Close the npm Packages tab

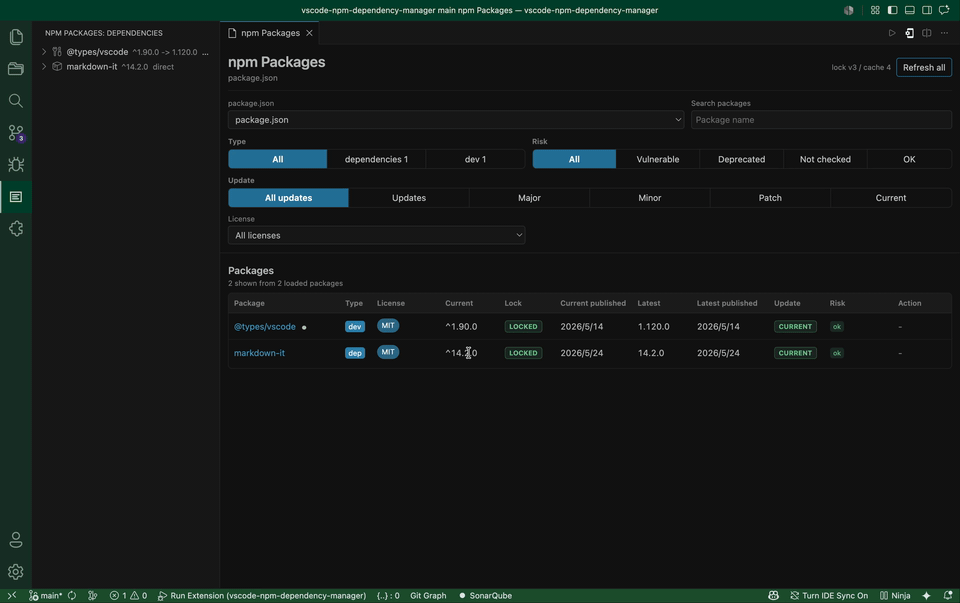[309, 33]
